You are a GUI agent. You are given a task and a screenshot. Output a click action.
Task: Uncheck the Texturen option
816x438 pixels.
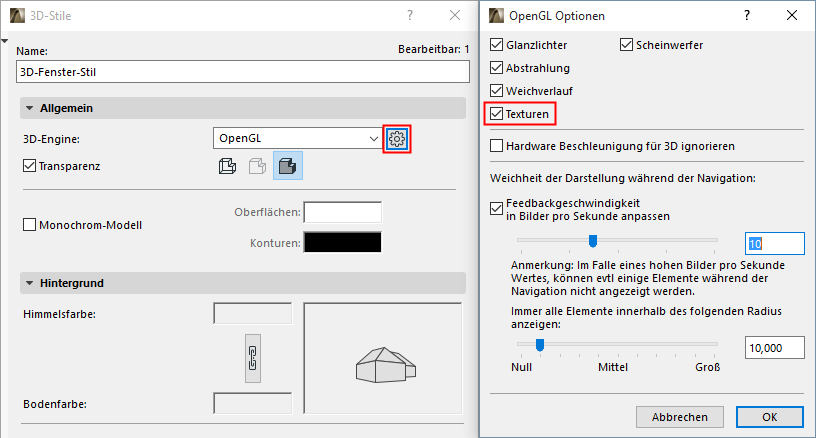[x=497, y=115]
